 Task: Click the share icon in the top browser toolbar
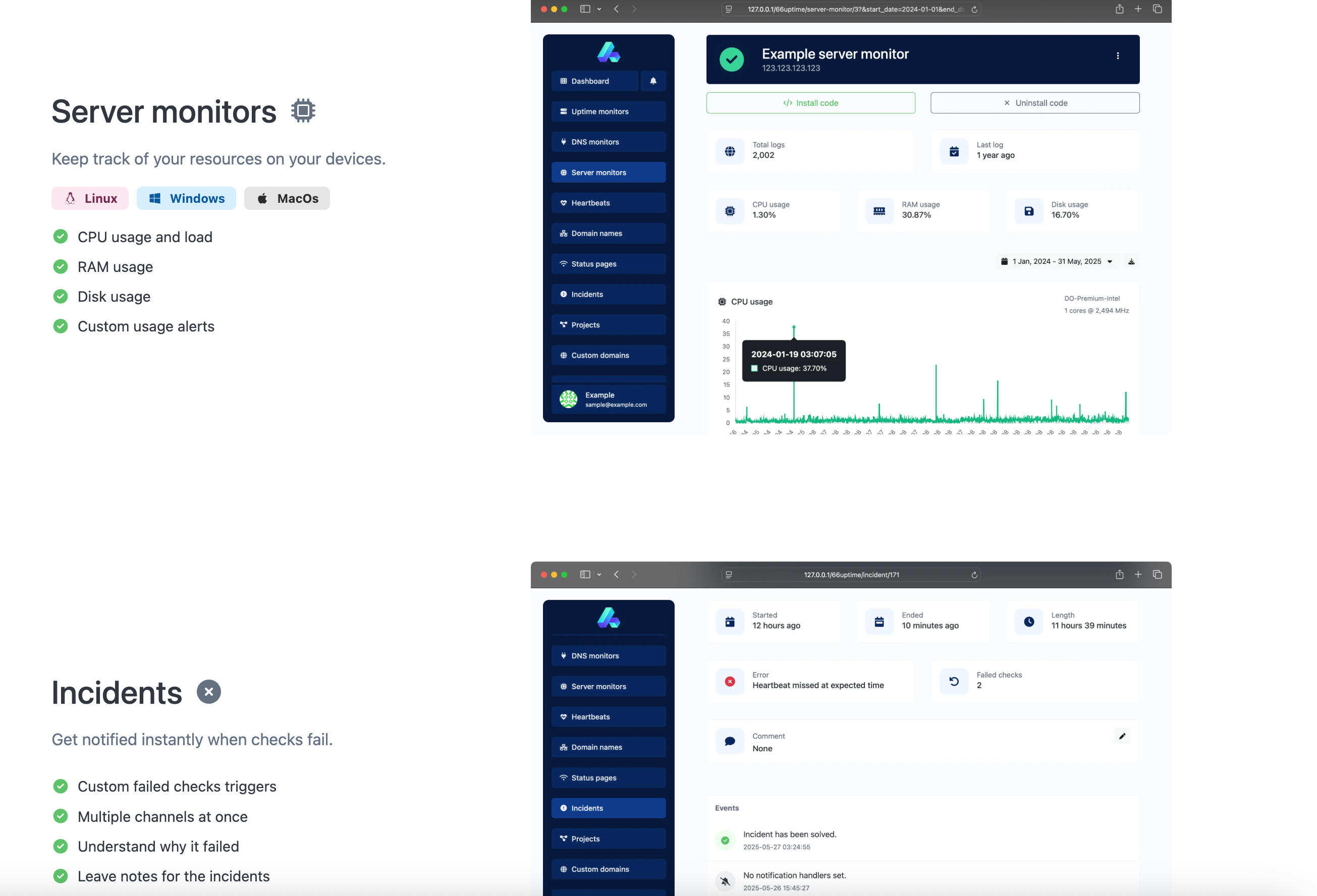click(x=1119, y=9)
